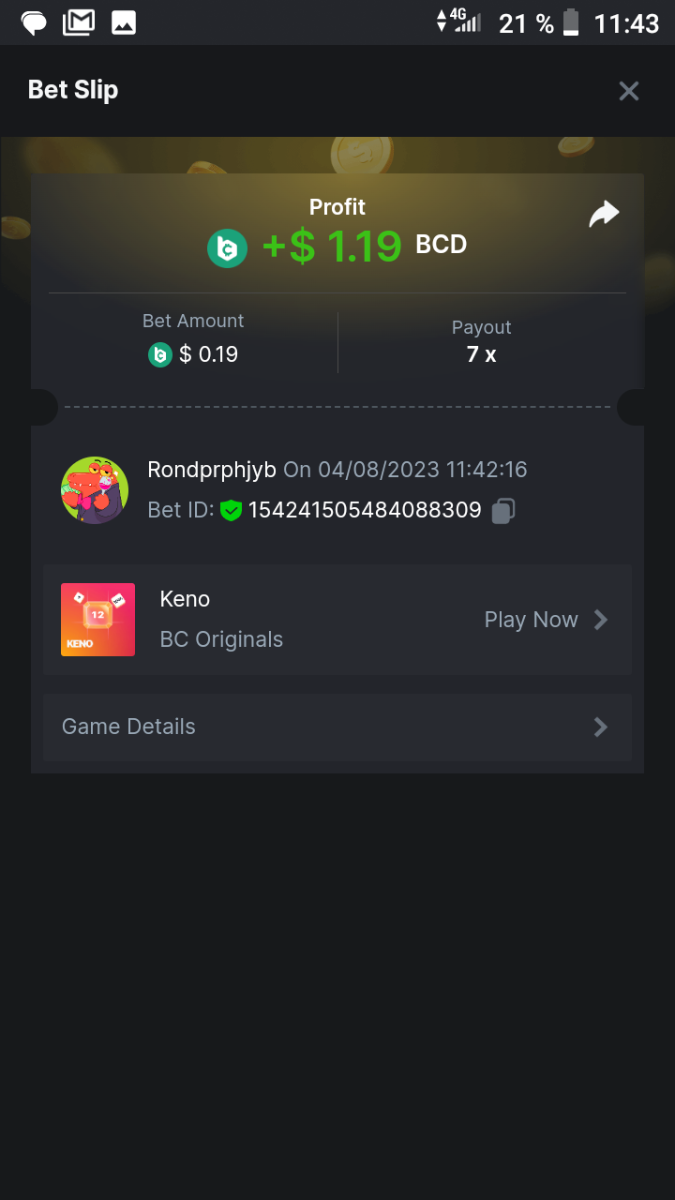Screen dimensions: 675x1200
Task: Tap the small coin icon by bet amount
Action: [160, 354]
